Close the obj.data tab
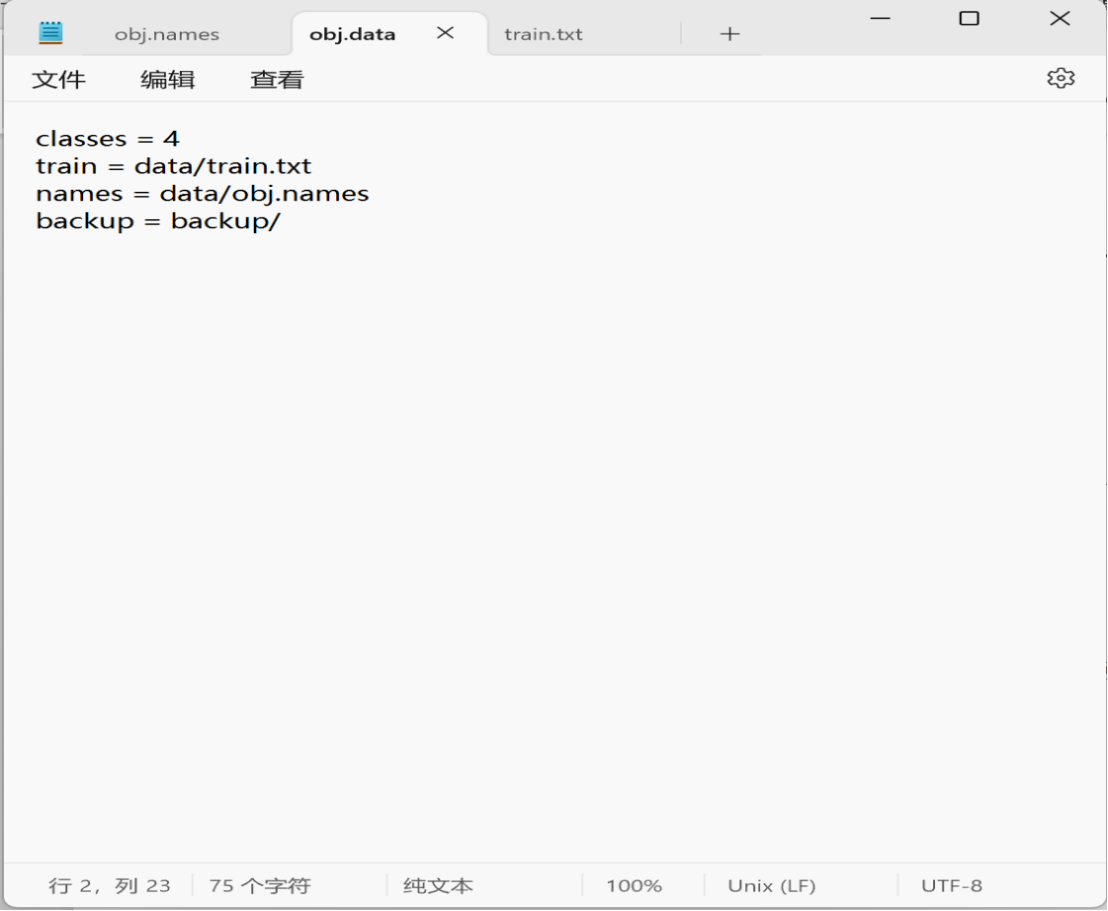1108x911 pixels. pos(445,33)
